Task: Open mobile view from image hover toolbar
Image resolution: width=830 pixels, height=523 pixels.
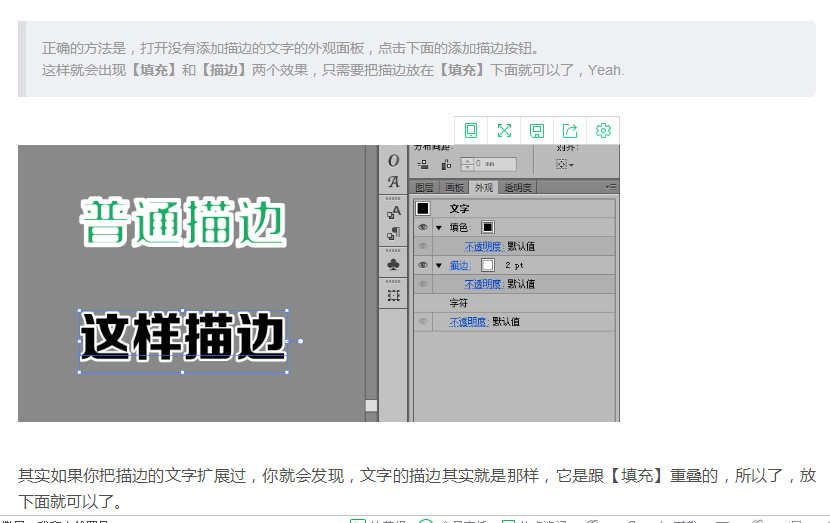Action: pyautogui.click(x=471, y=130)
